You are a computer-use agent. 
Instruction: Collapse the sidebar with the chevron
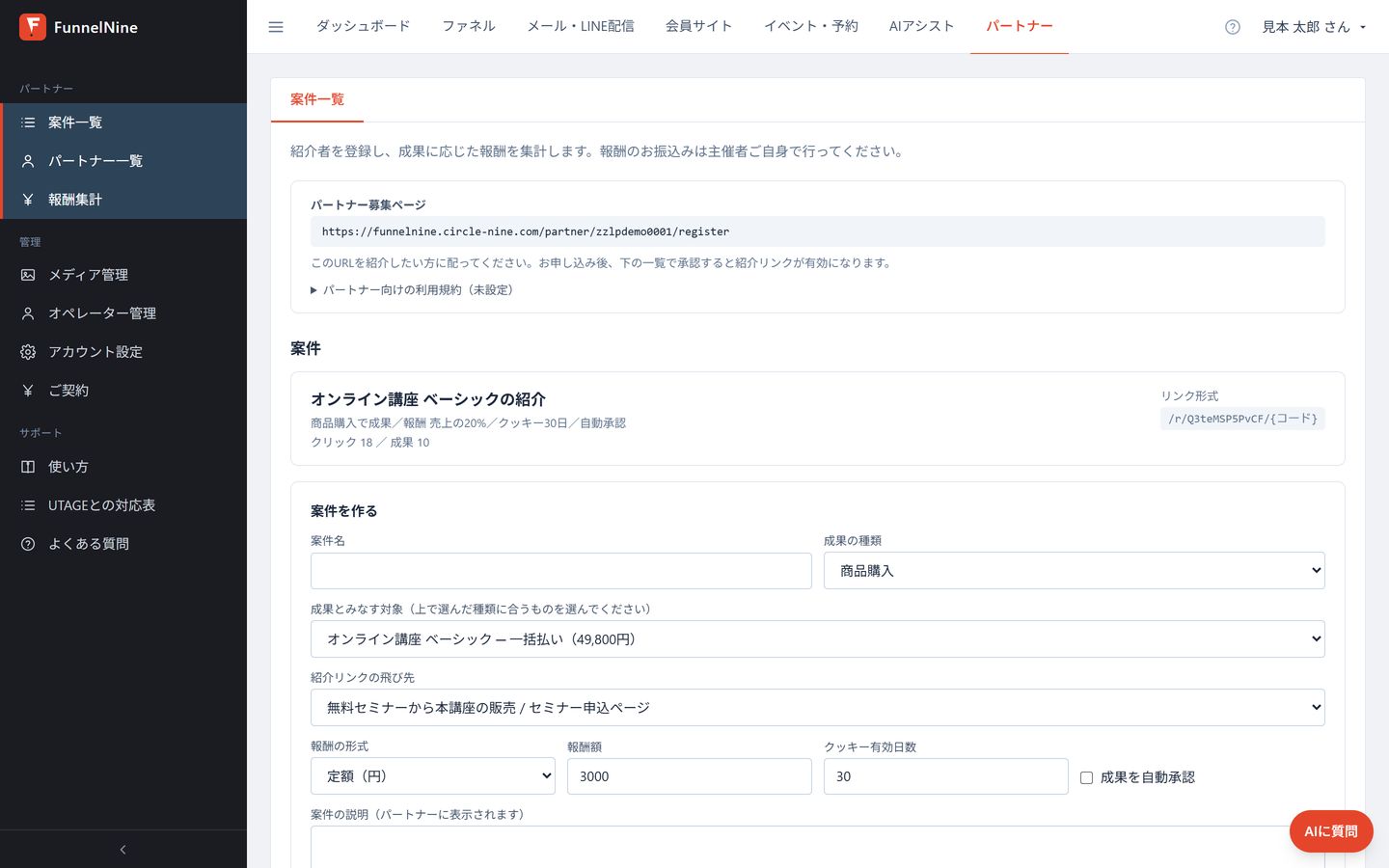[x=123, y=850]
